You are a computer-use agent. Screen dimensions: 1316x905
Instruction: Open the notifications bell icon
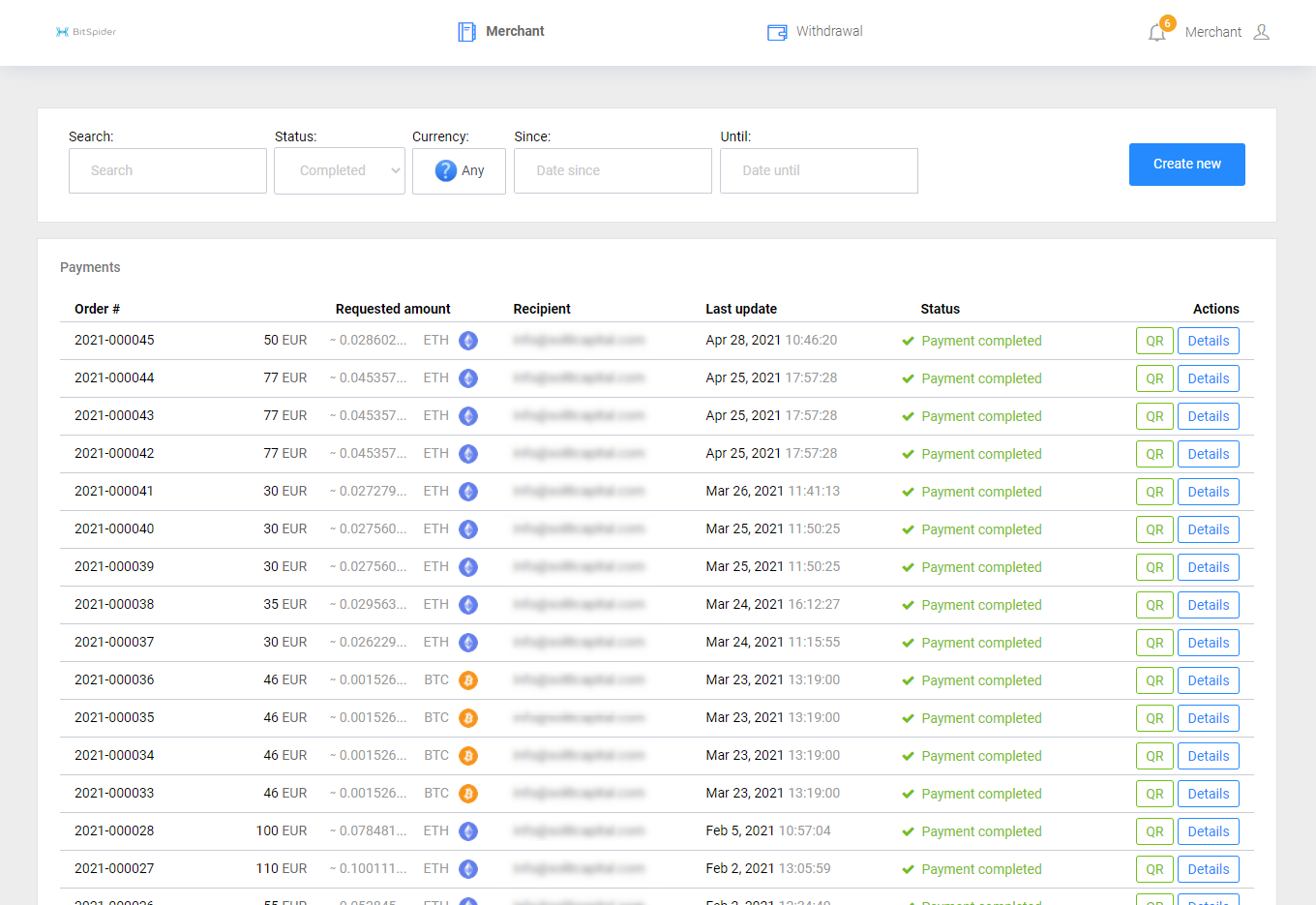1157,33
